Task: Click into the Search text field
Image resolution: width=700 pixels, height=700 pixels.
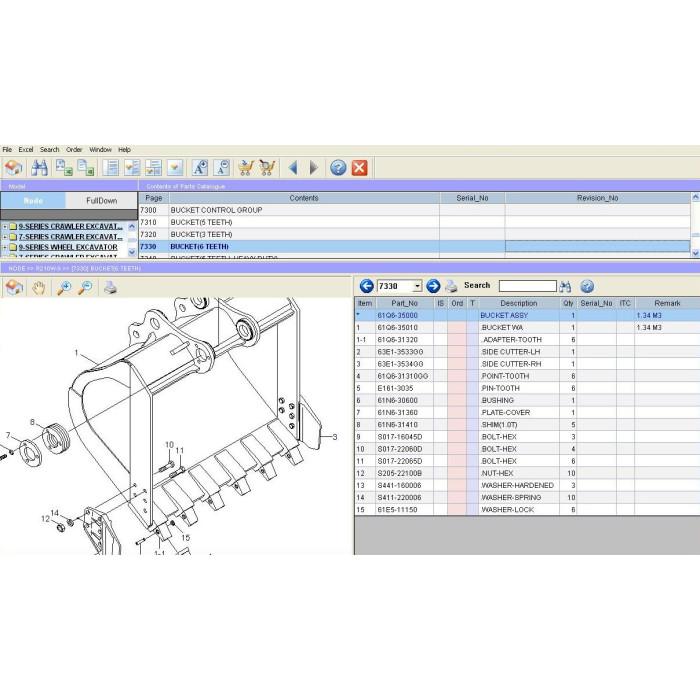Action: (x=528, y=286)
